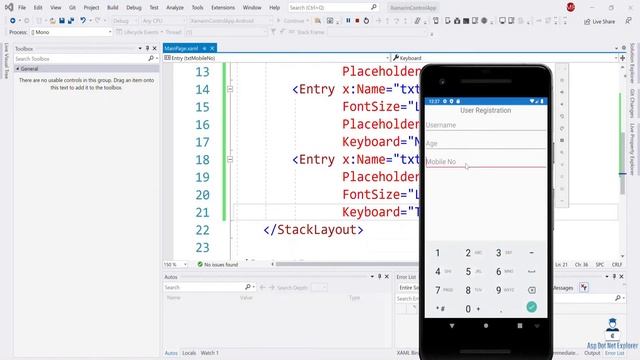Pin the Toolbox panel with pushpin icon
Viewport: 640px width, 360px height.
[x=147, y=48]
